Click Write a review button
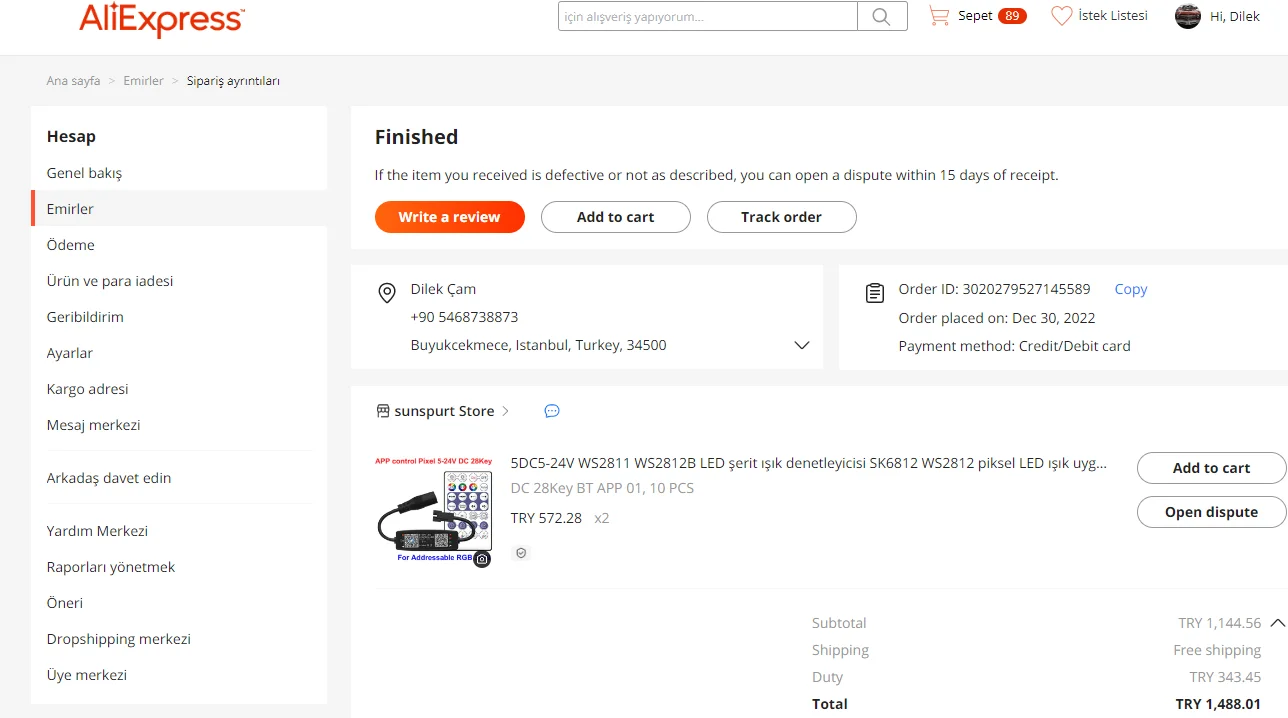 (x=449, y=217)
